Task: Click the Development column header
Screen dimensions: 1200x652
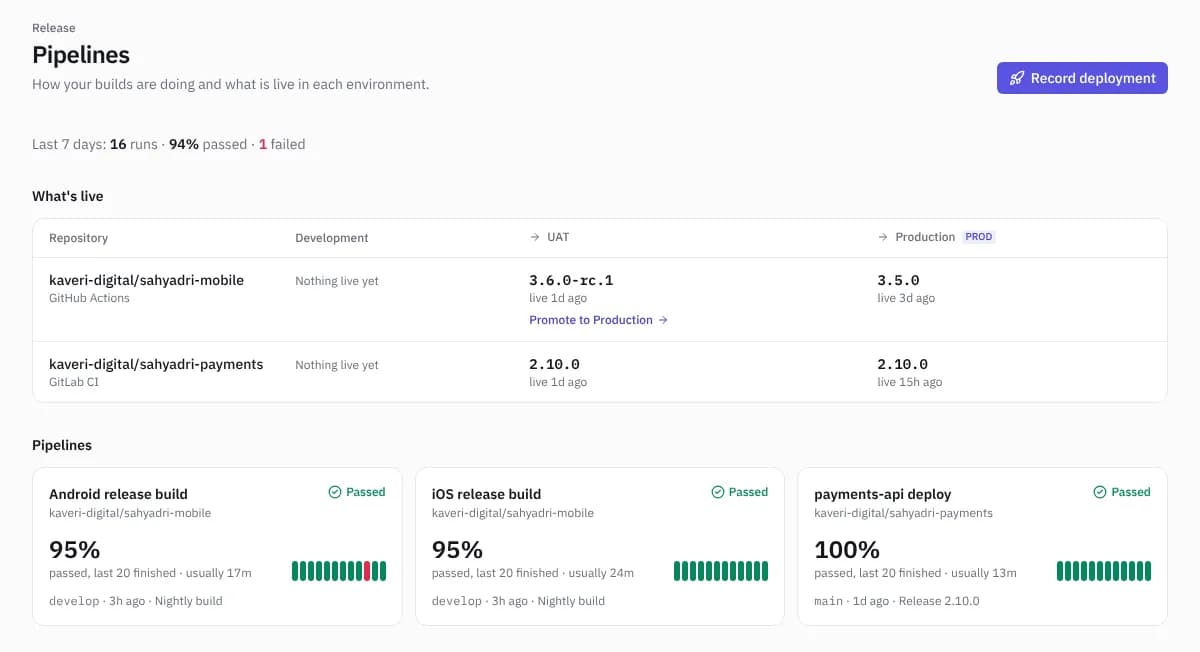Action: 332,238
